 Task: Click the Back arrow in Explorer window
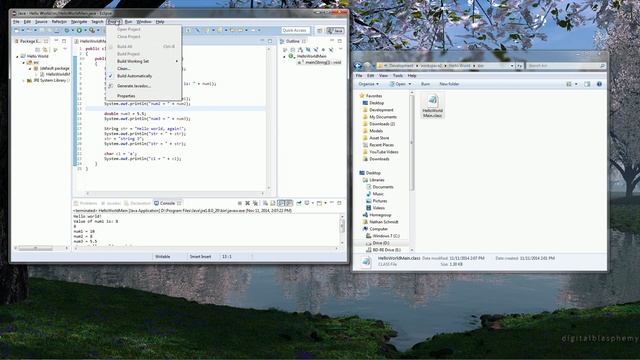pos(358,66)
